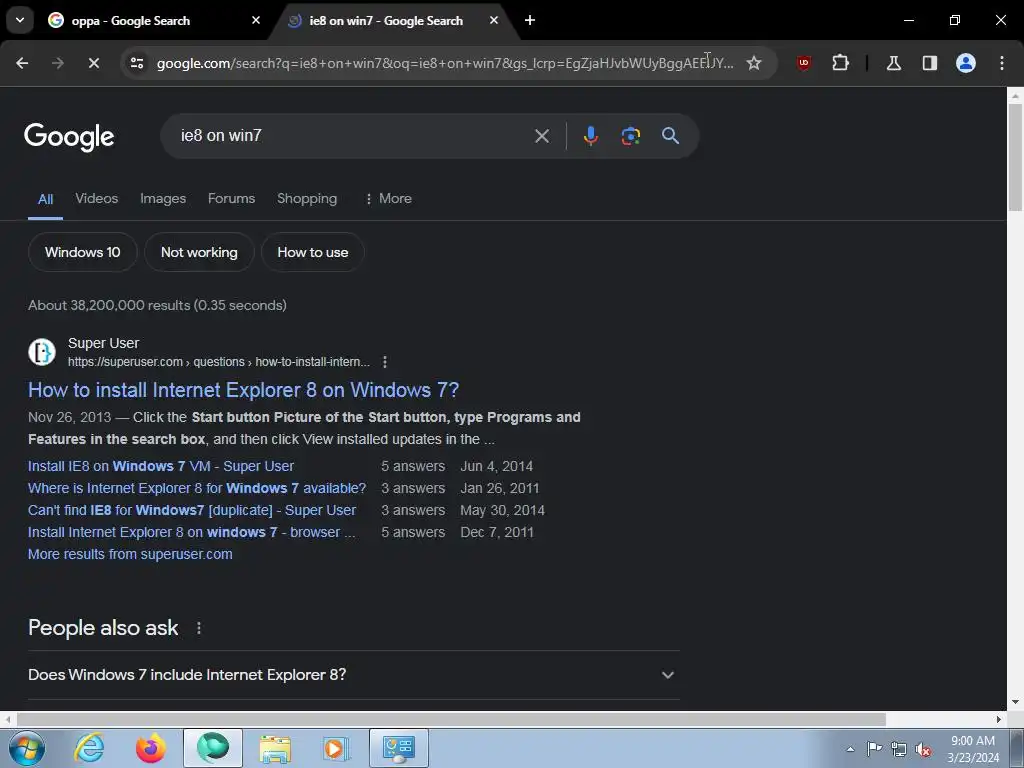Viewport: 1024px width, 768px height.
Task: Start voice search with microphone icon
Action: pyautogui.click(x=590, y=136)
